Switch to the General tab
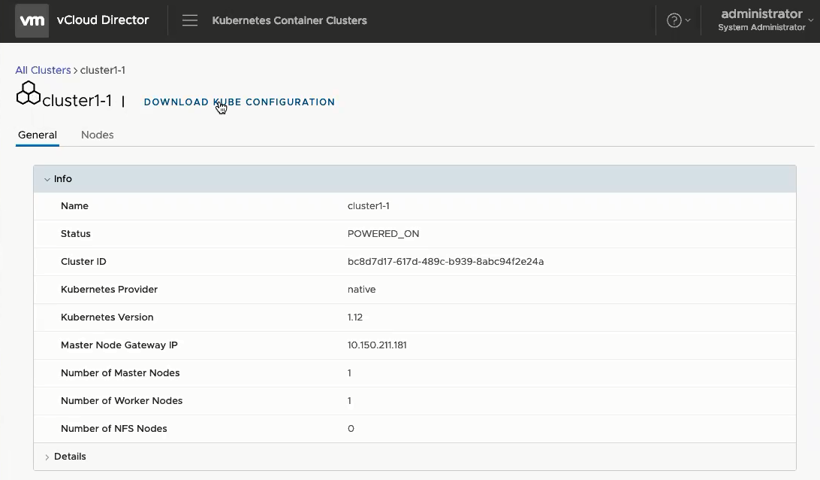This screenshot has width=820, height=480. tap(37, 135)
